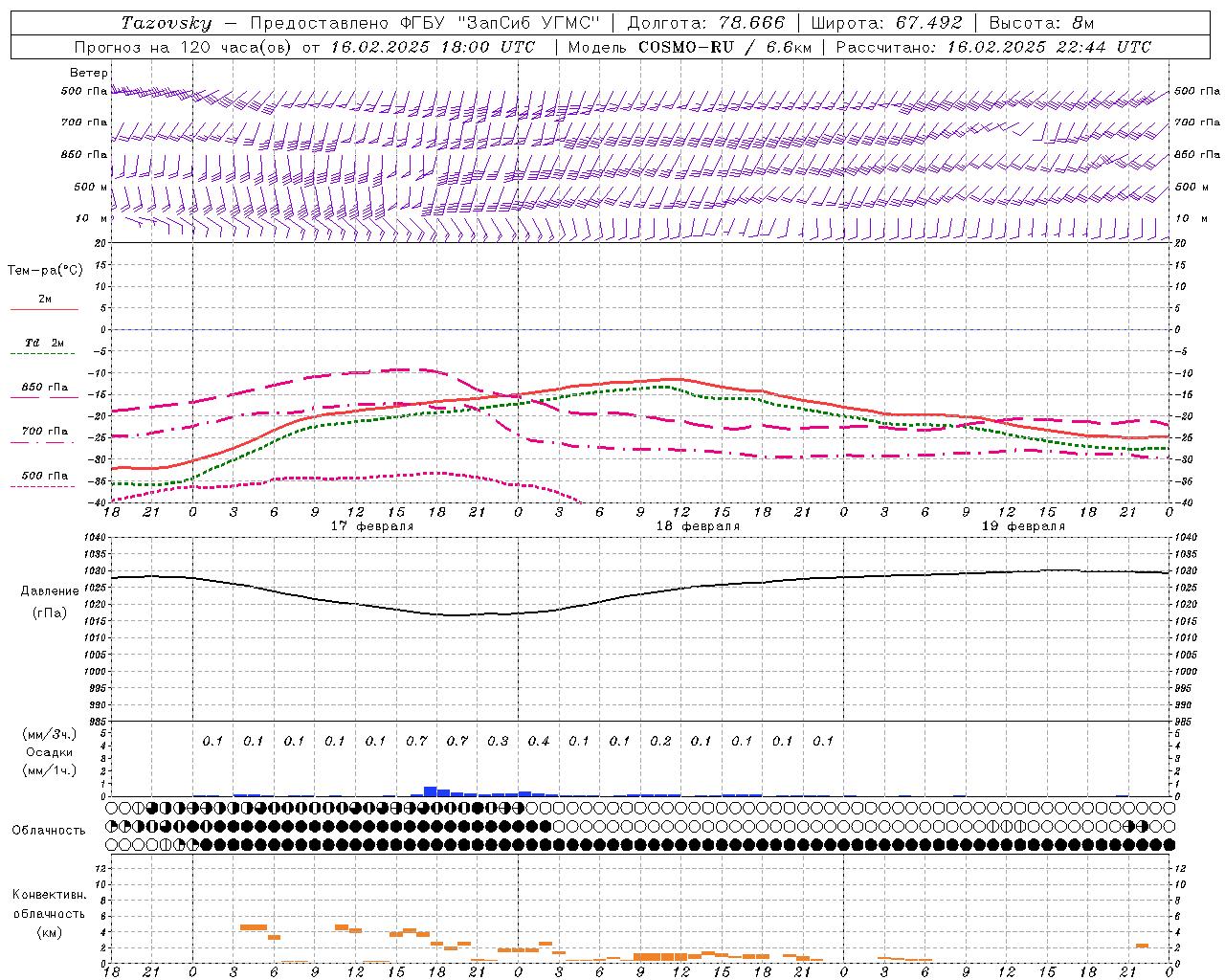Click the "Облачность" cloud cover label
Screen dimensions: 1225x980
(x=49, y=831)
